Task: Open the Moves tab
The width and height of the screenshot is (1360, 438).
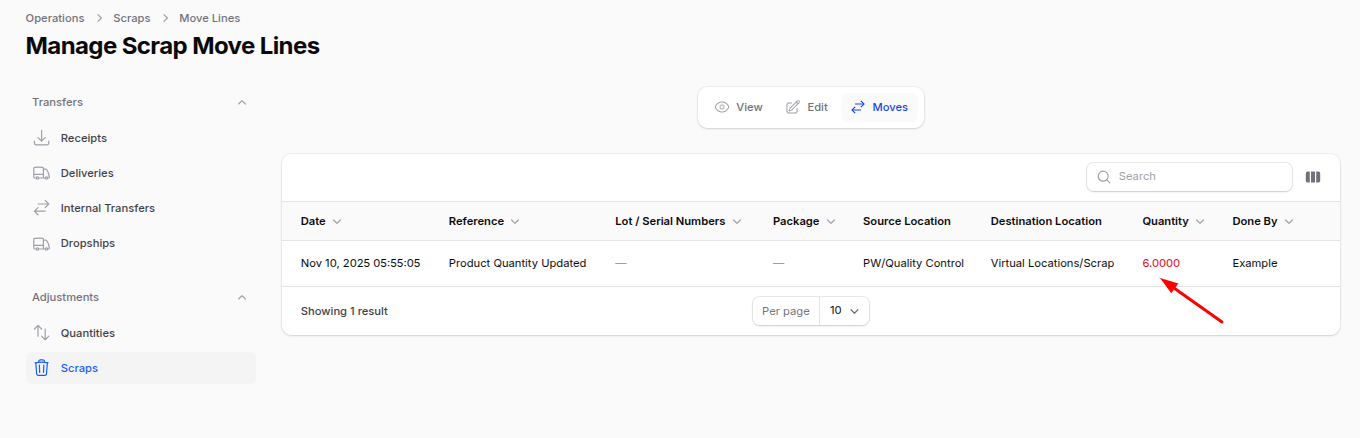Action: [x=879, y=107]
